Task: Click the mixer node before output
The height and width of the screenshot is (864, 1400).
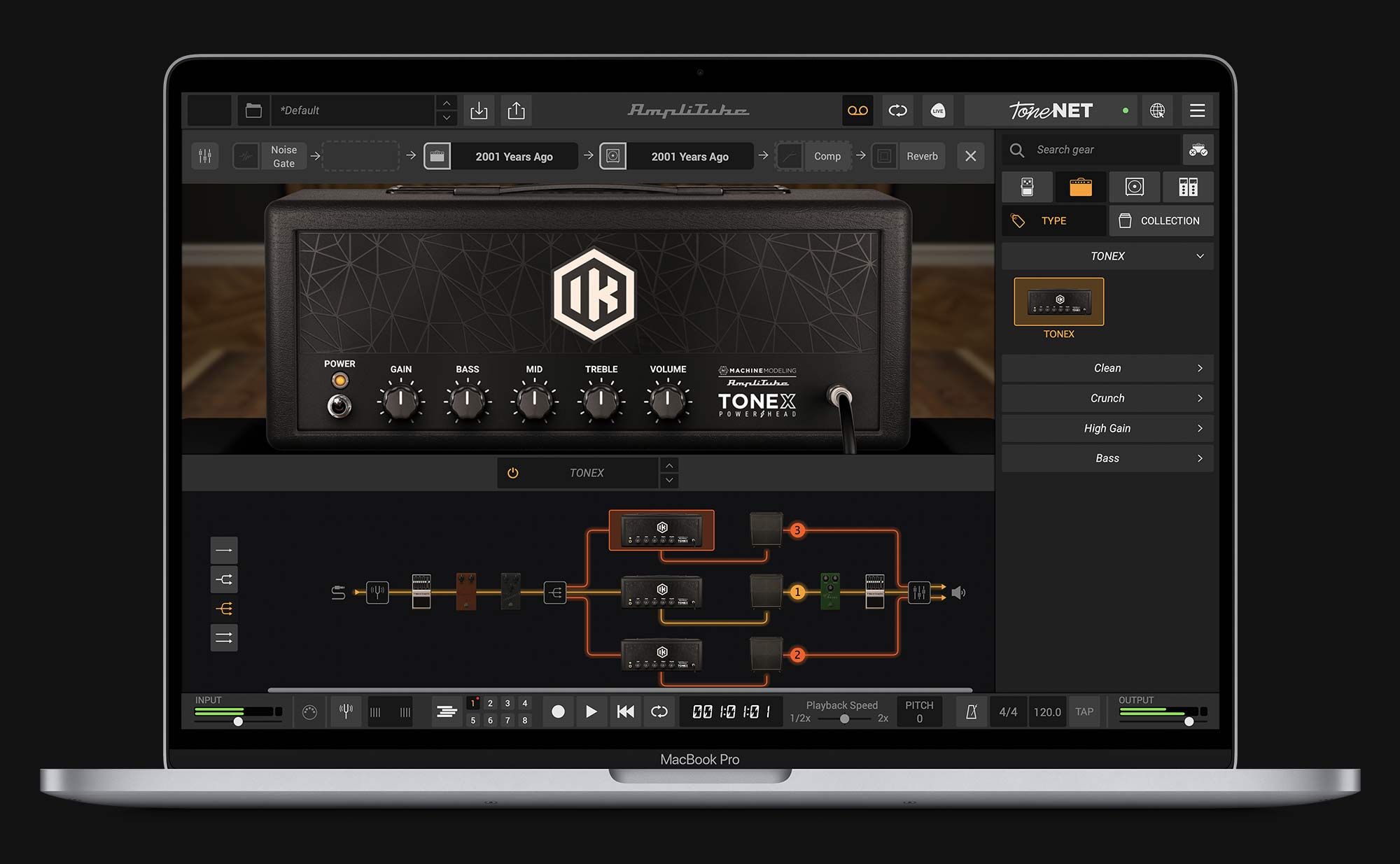Action: pos(919,593)
